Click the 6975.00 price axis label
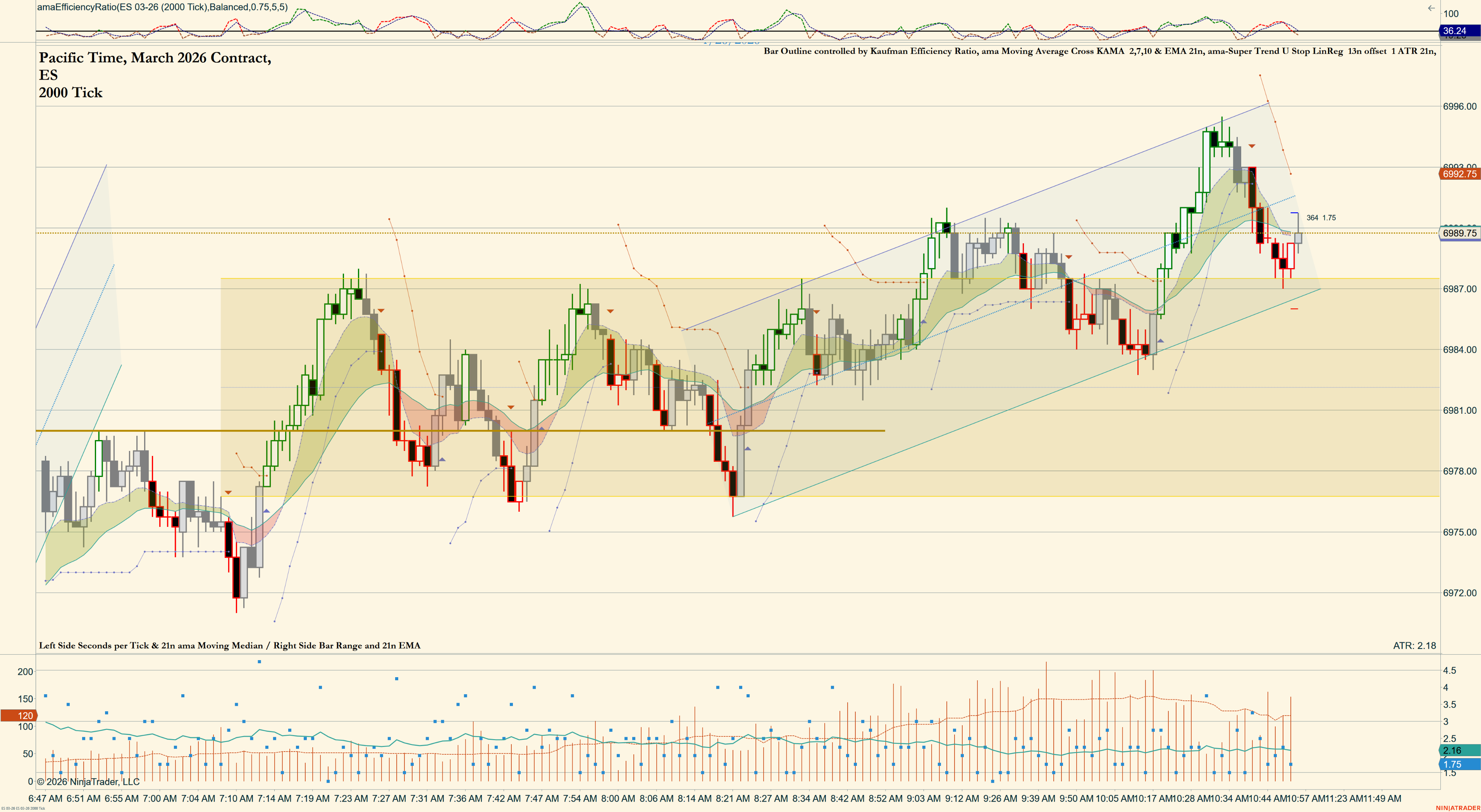The height and width of the screenshot is (812, 1481). click(x=1459, y=533)
